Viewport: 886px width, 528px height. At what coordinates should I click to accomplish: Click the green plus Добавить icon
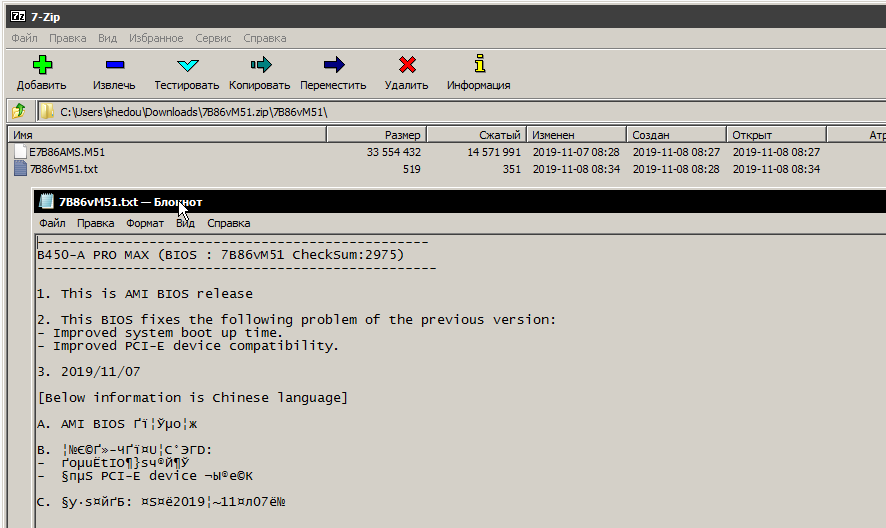pyautogui.click(x=42, y=65)
